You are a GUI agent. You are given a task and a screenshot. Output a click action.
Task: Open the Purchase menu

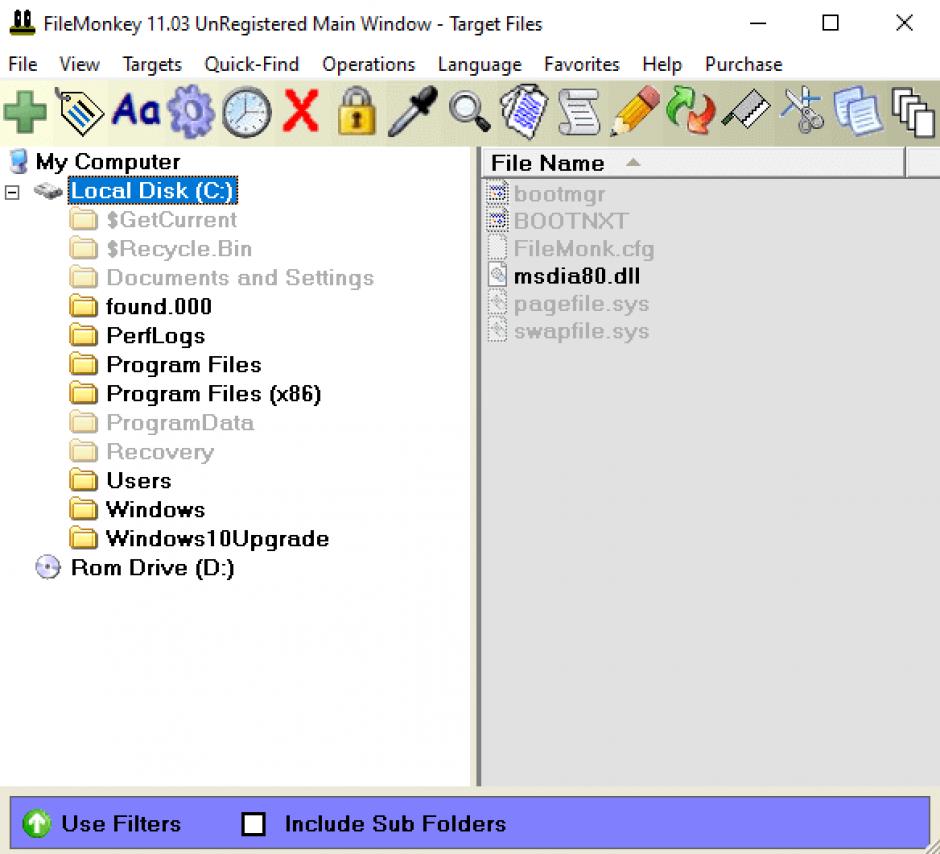pyautogui.click(x=743, y=64)
